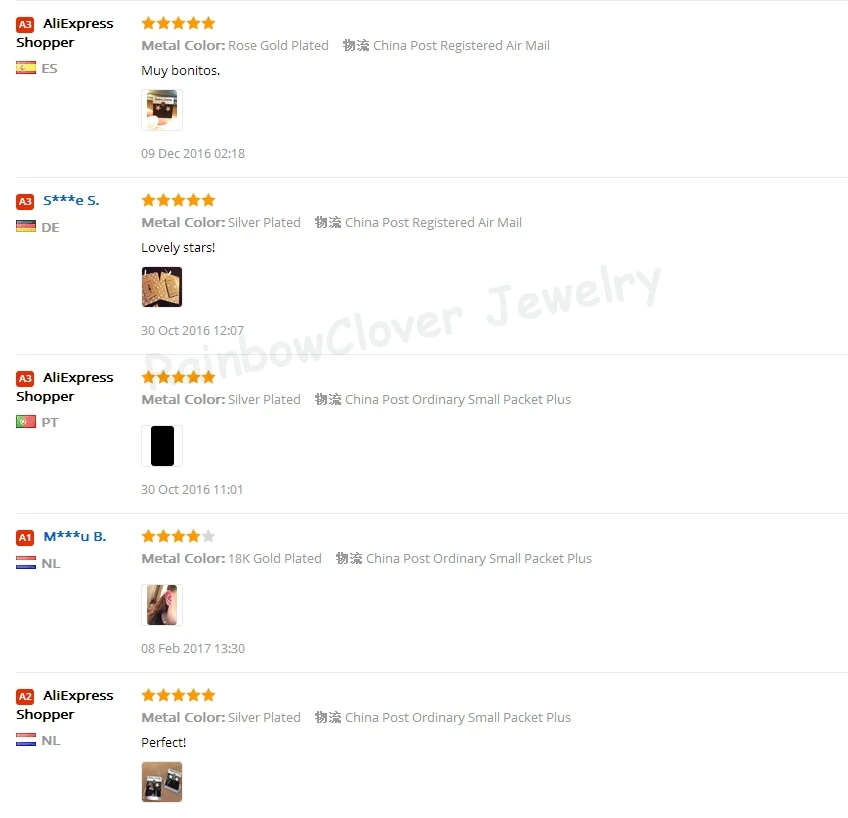Viewport: 848px width, 818px height.
Task: Open the Lovely stars review photo thumbnail
Action: pyautogui.click(x=162, y=287)
